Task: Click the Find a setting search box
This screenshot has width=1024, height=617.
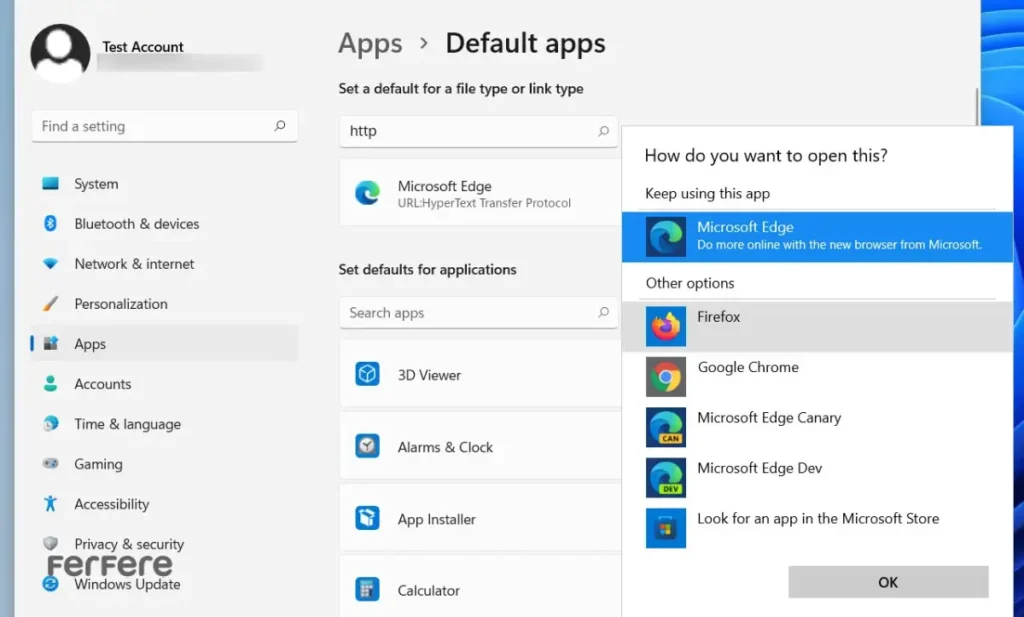Action: click(155, 127)
